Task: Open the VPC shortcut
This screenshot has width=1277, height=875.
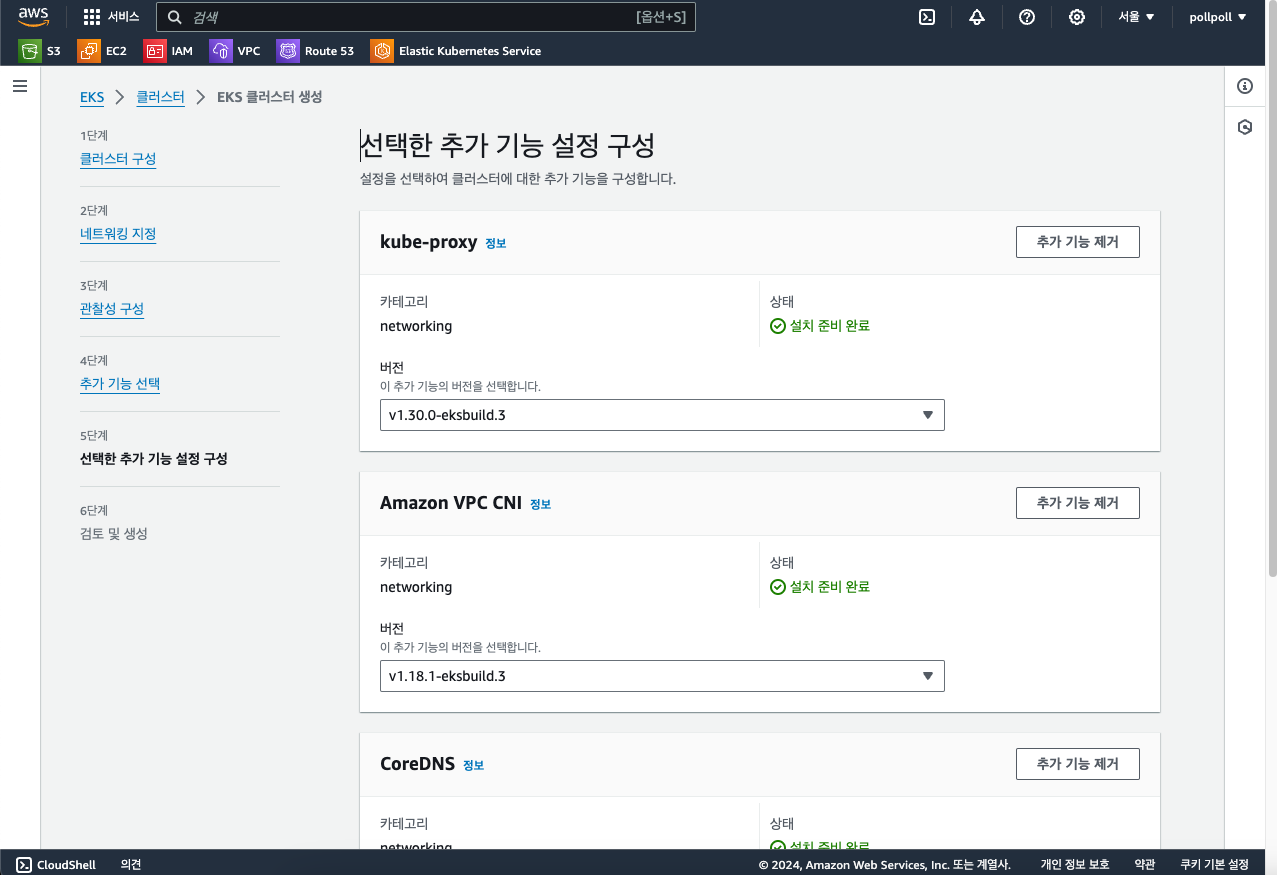Action: click(235, 51)
